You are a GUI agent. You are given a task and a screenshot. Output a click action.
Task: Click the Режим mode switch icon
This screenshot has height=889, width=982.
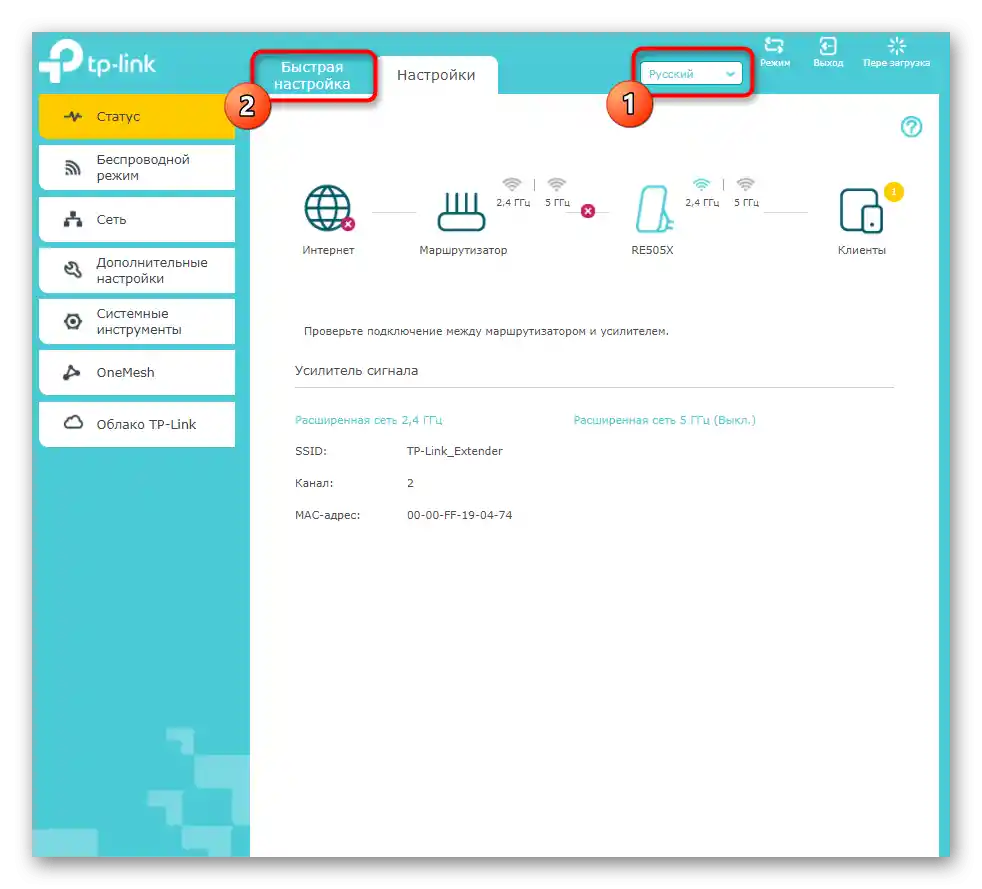pos(774,46)
